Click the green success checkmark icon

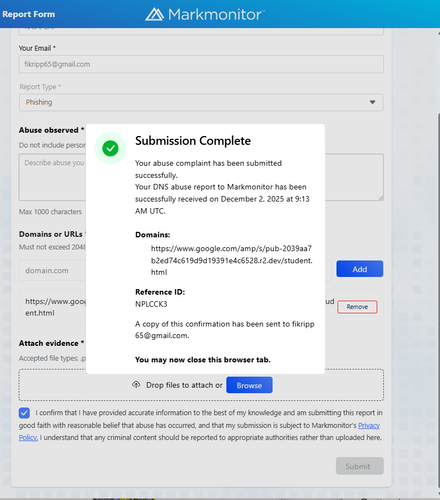110,148
